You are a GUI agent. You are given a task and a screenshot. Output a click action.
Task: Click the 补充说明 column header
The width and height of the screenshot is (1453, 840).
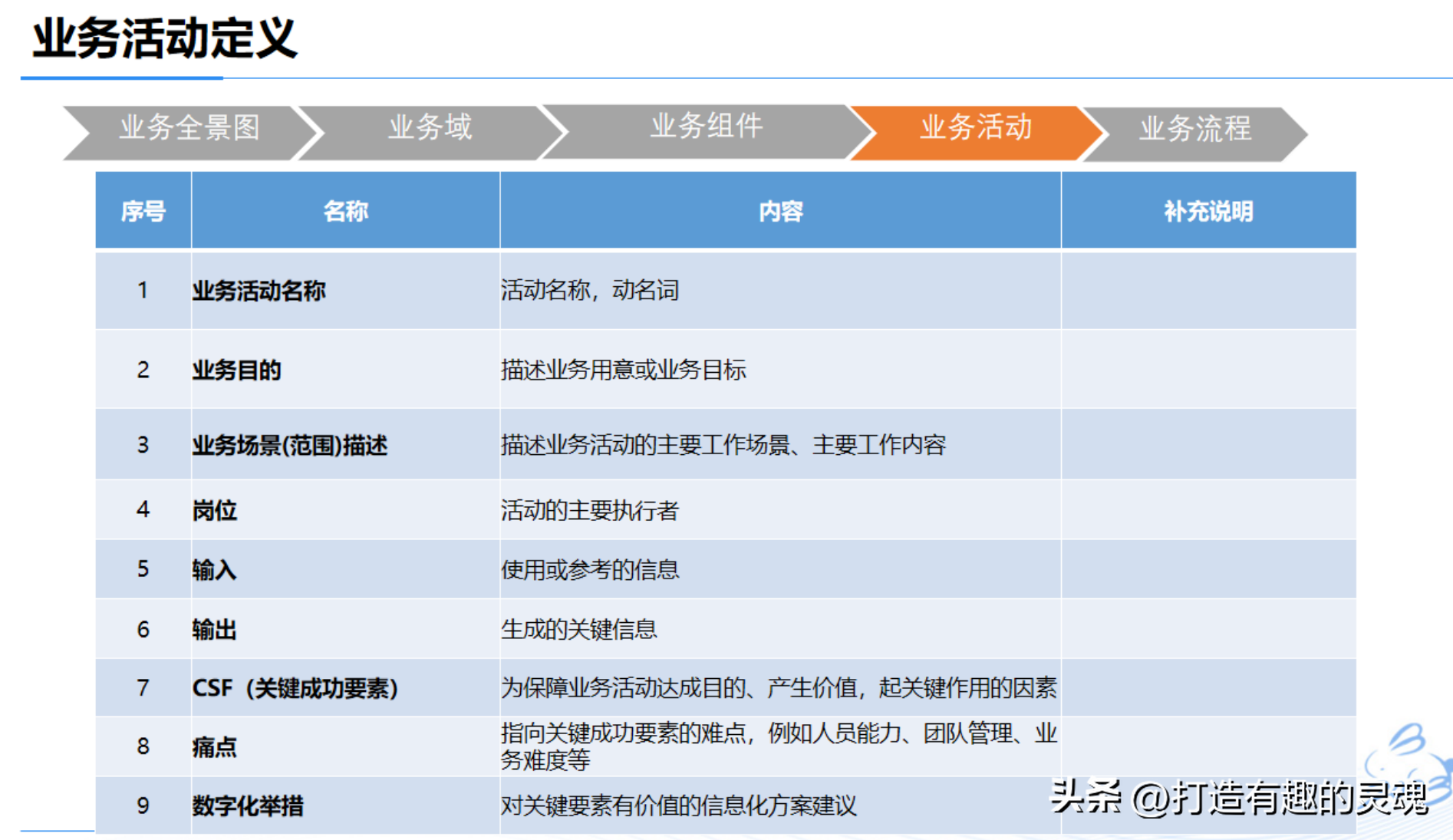point(1209,211)
